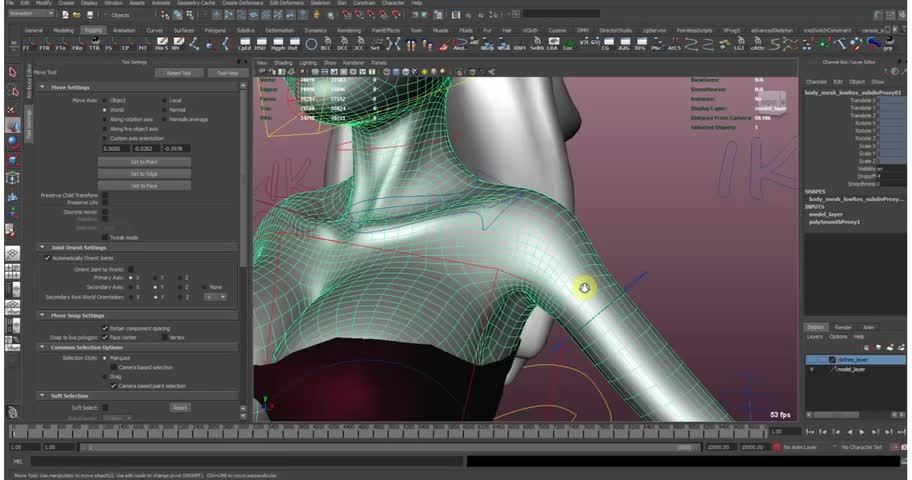Toggle visibility of model_layer

[x=812, y=369]
